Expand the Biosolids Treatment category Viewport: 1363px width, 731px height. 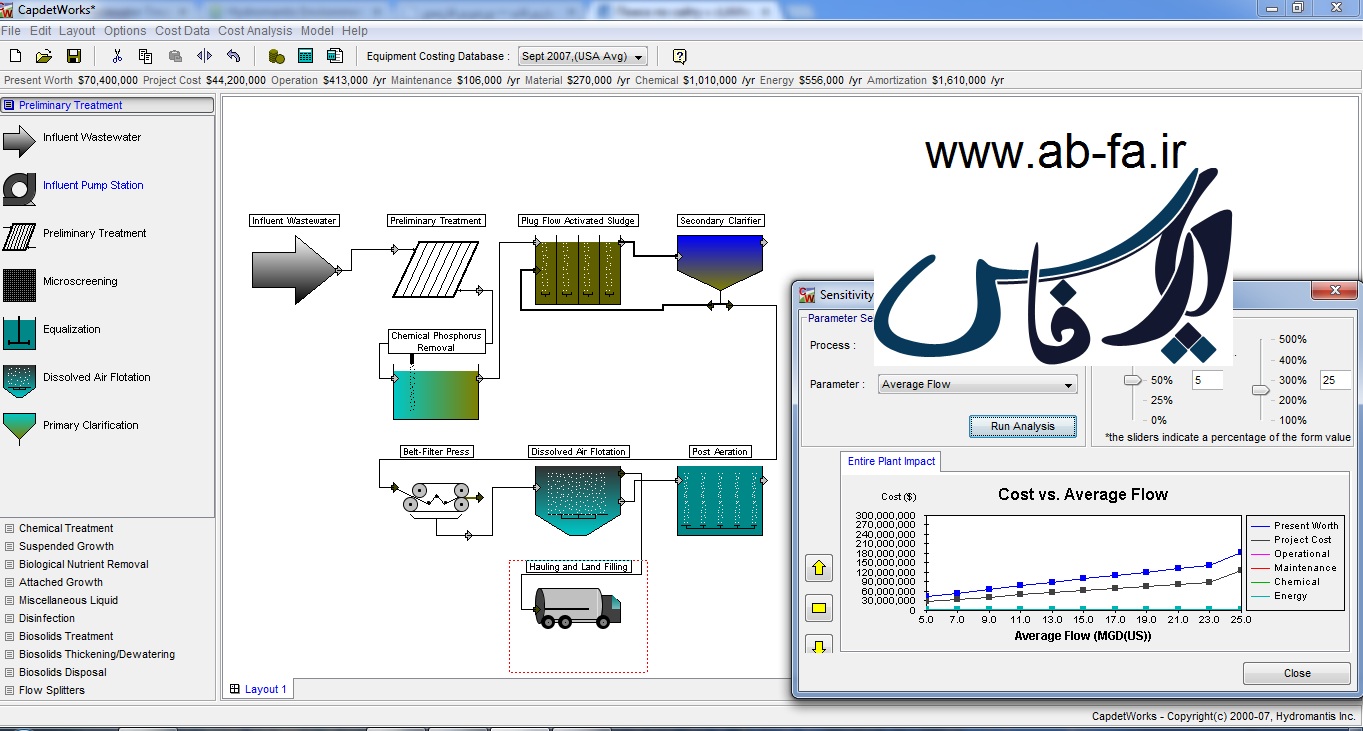click(66, 636)
